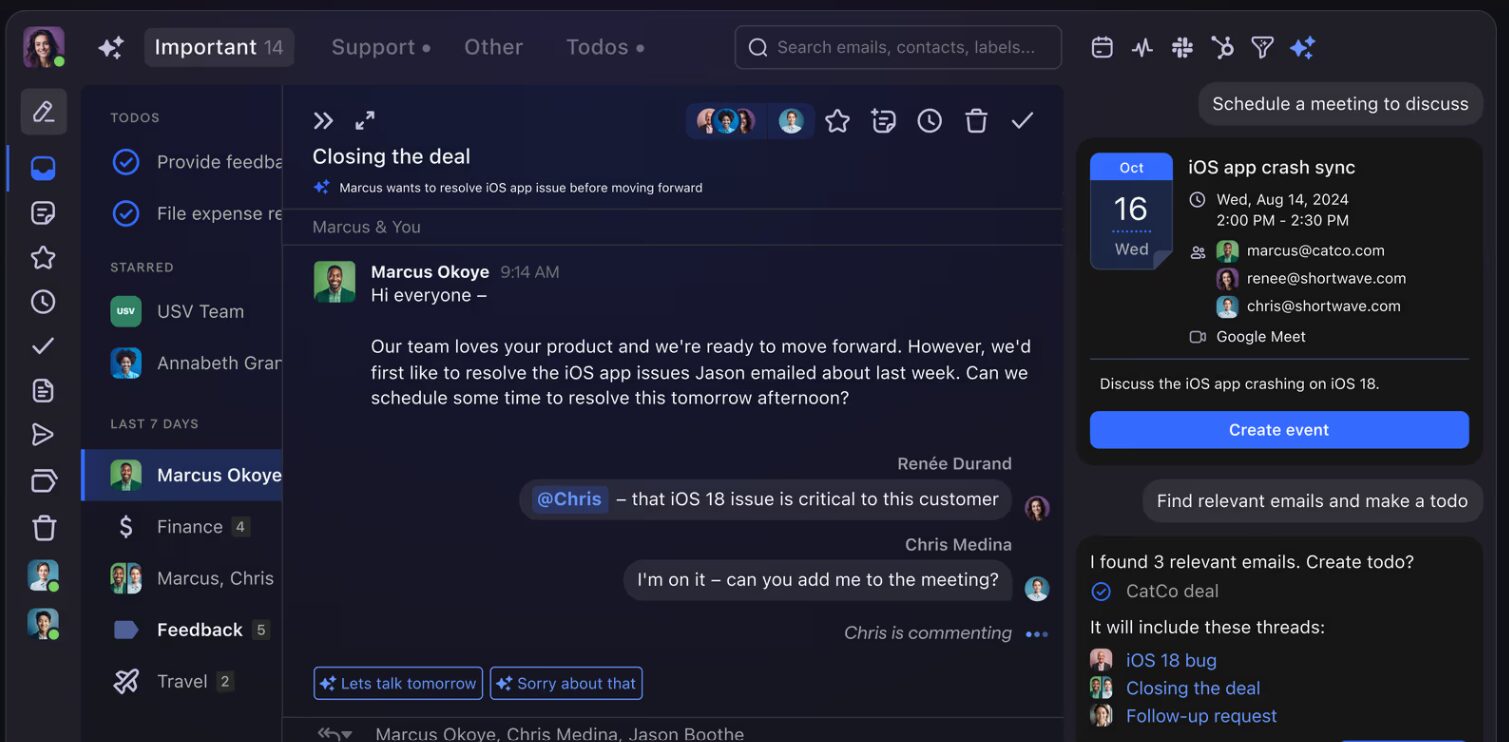Collapse the thread pane with double chevron
This screenshot has height=742, width=1509.
[x=322, y=121]
